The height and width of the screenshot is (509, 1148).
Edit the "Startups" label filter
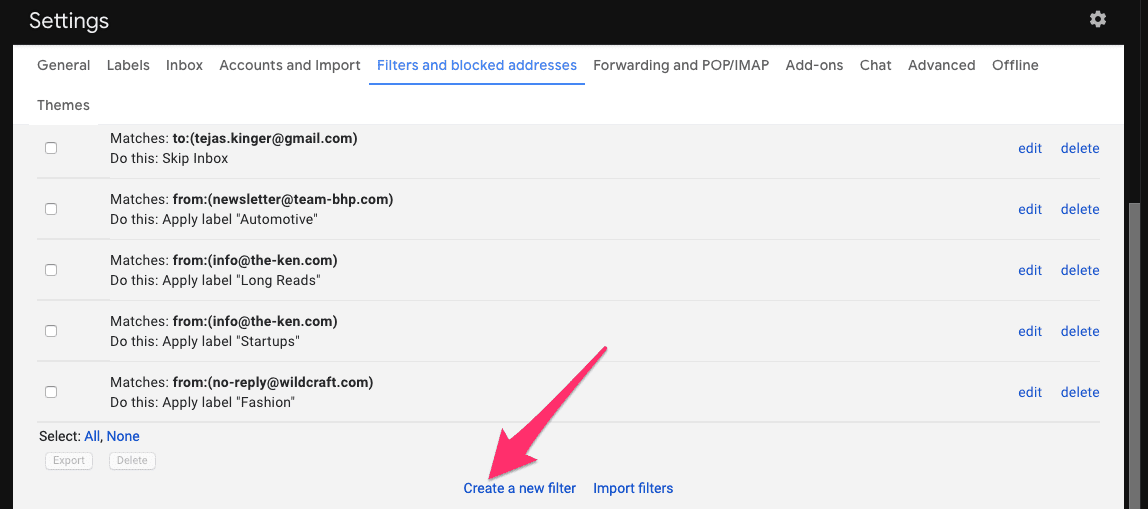pyautogui.click(x=1029, y=331)
